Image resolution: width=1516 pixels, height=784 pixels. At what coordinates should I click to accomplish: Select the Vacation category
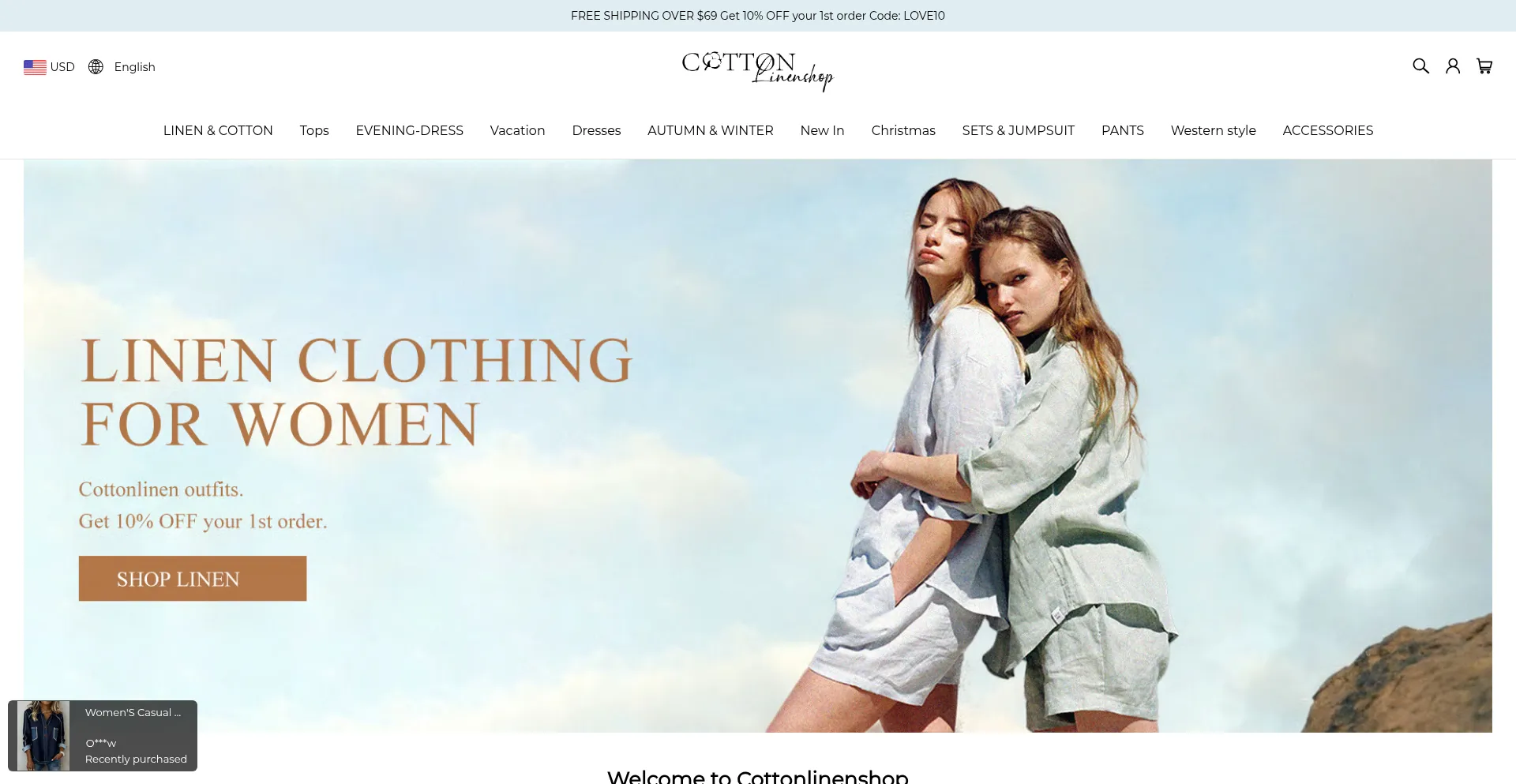coord(517,130)
